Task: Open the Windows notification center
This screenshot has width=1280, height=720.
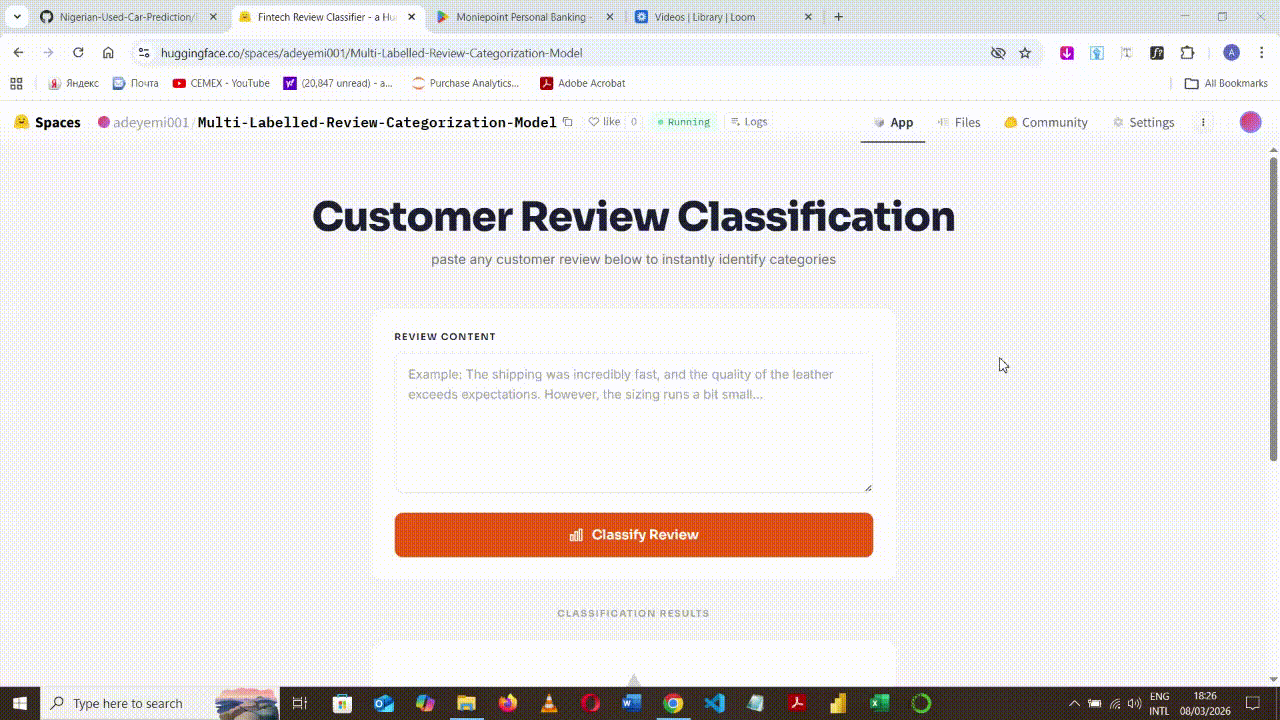Action: [1254, 703]
